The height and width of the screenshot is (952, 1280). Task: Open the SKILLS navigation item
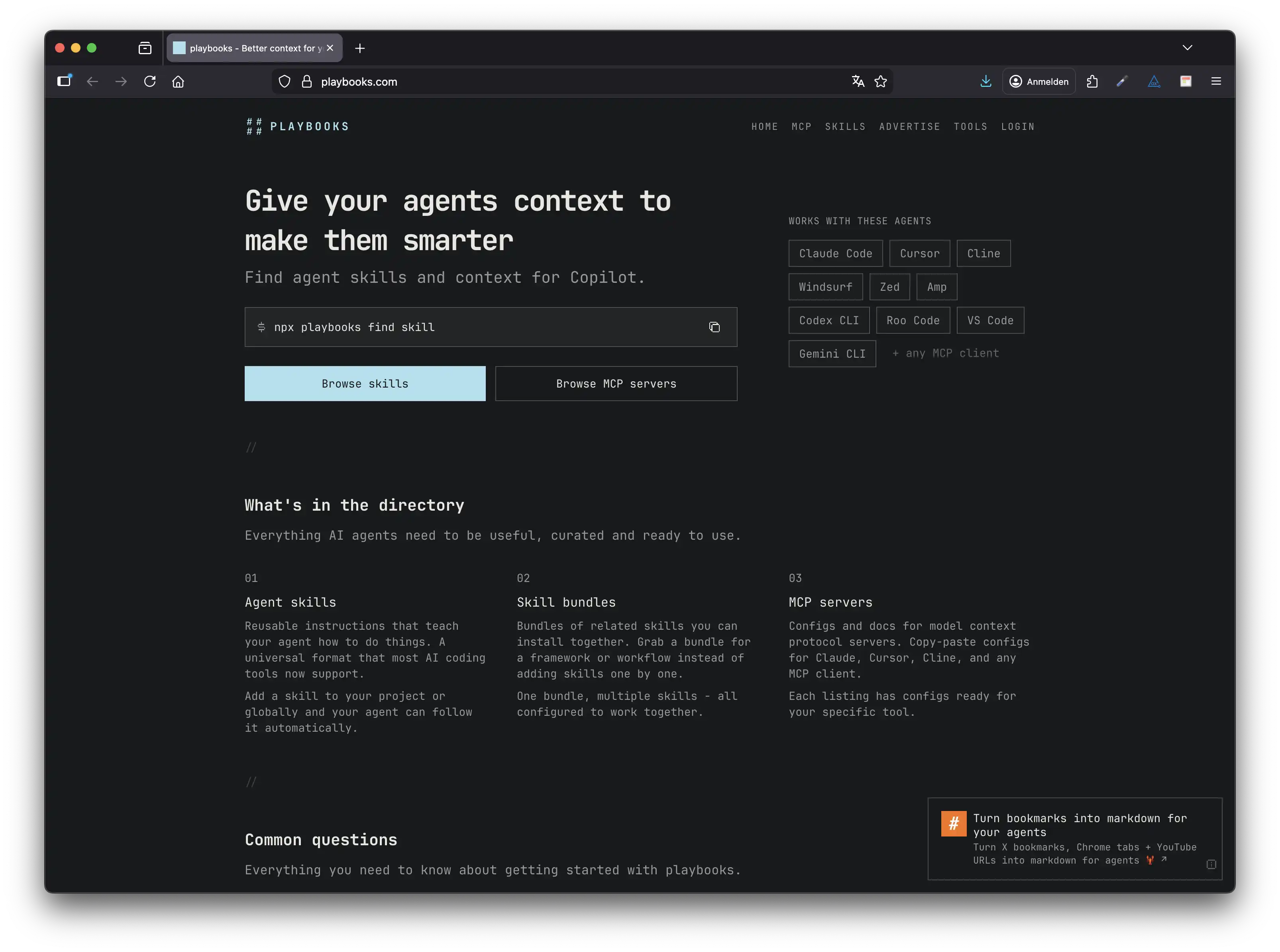pos(845,127)
